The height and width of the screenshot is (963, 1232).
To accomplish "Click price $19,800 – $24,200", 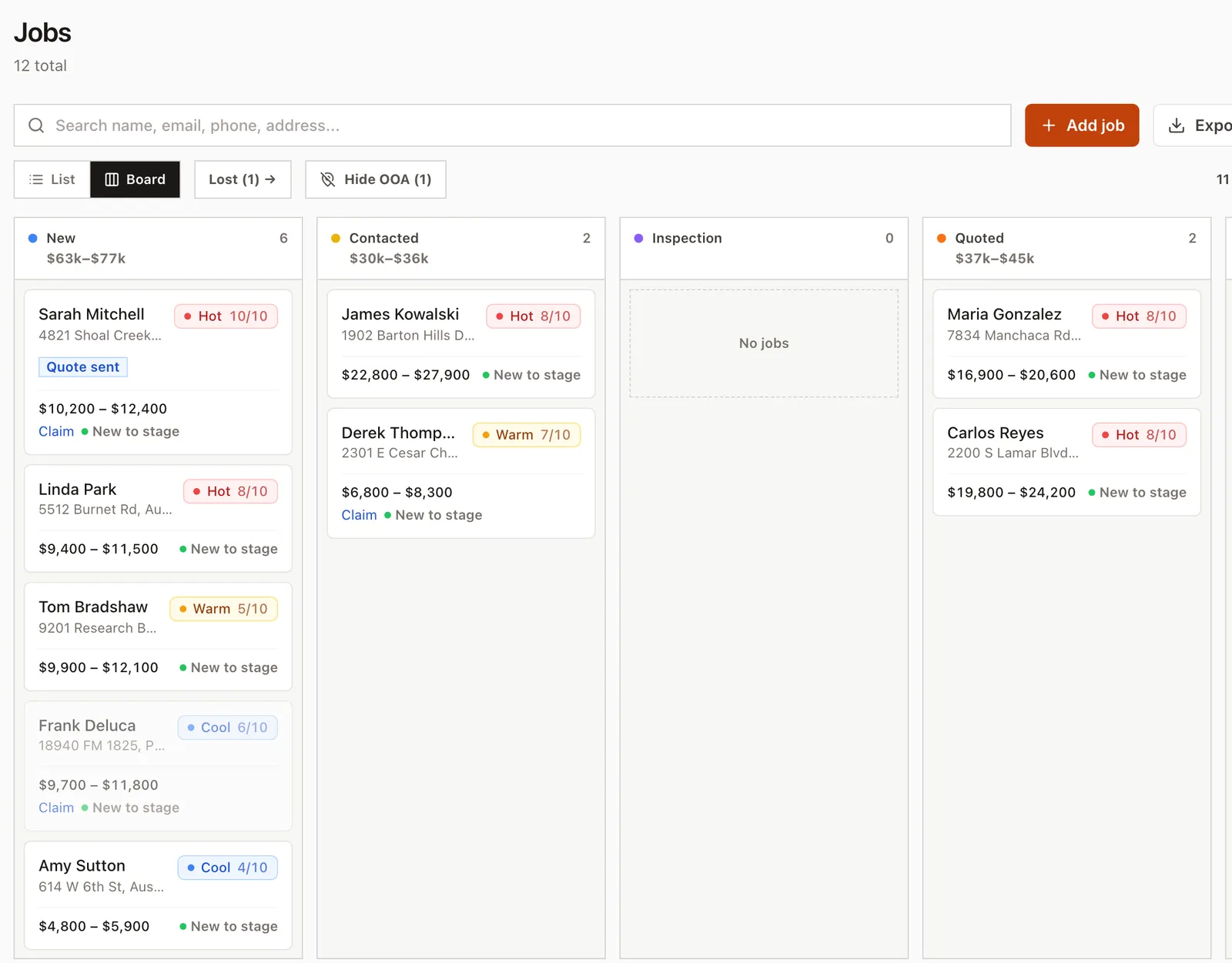I will [x=1012, y=493].
